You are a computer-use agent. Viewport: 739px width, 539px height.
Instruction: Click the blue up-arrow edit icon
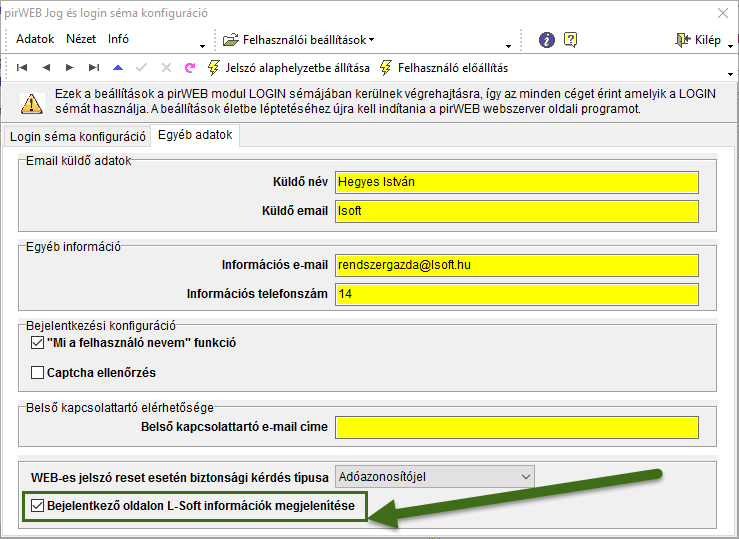[118, 68]
